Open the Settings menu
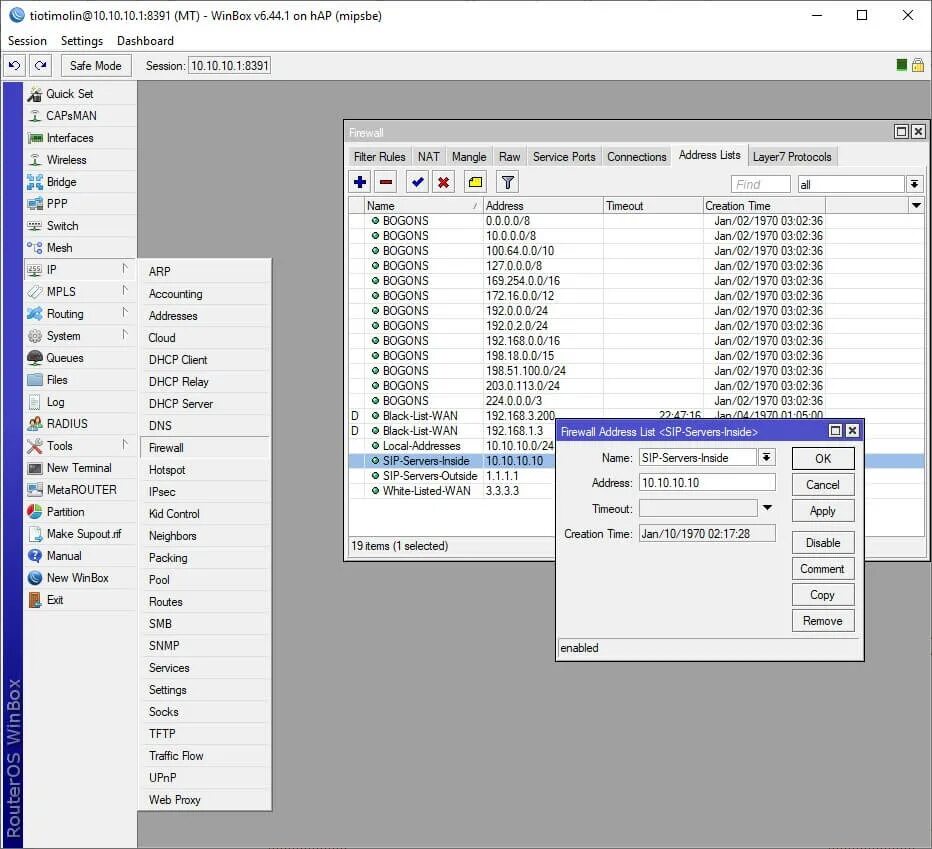 coord(82,40)
